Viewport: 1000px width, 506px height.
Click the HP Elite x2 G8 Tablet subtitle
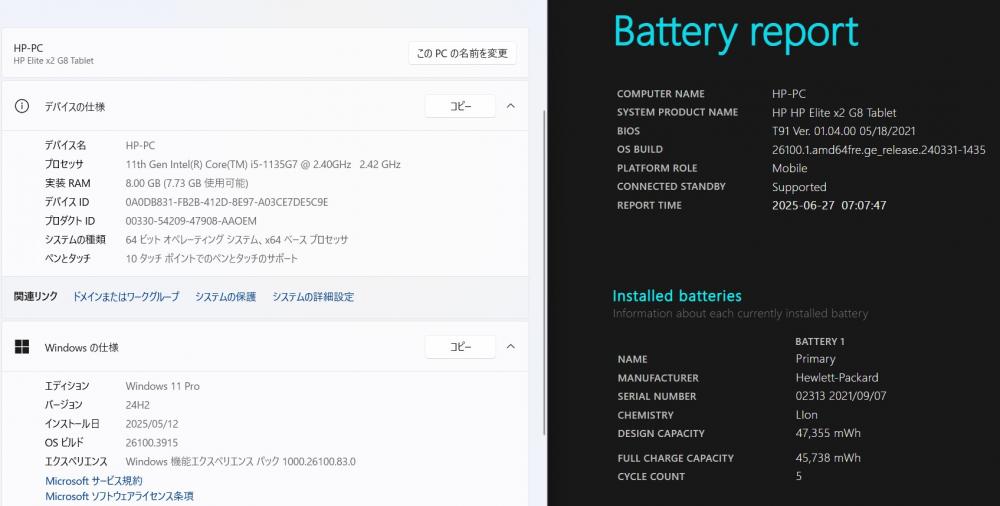tap(54, 61)
